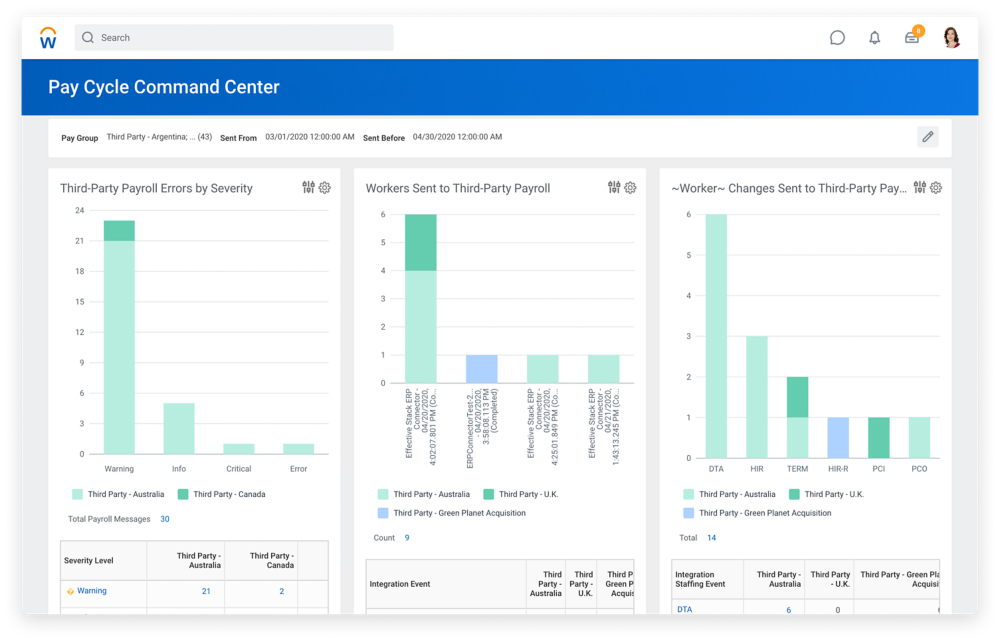Open the chat messages icon
Image resolution: width=1000 pixels, height=642 pixels.
837,38
